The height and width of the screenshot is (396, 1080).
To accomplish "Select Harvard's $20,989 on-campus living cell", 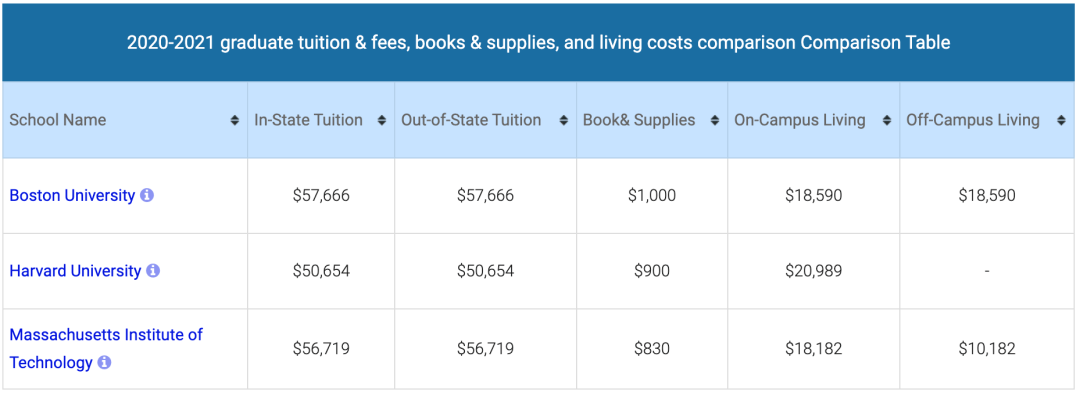I will pos(813,271).
